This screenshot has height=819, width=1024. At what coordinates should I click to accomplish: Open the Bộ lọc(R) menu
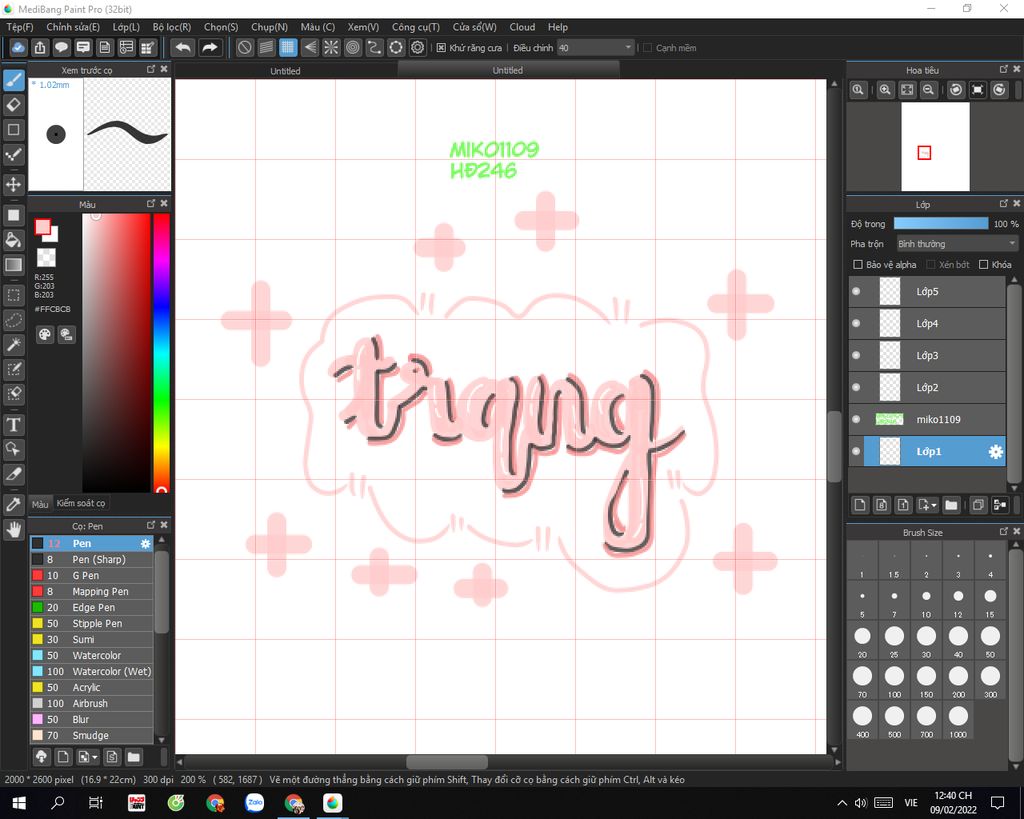tap(172, 27)
